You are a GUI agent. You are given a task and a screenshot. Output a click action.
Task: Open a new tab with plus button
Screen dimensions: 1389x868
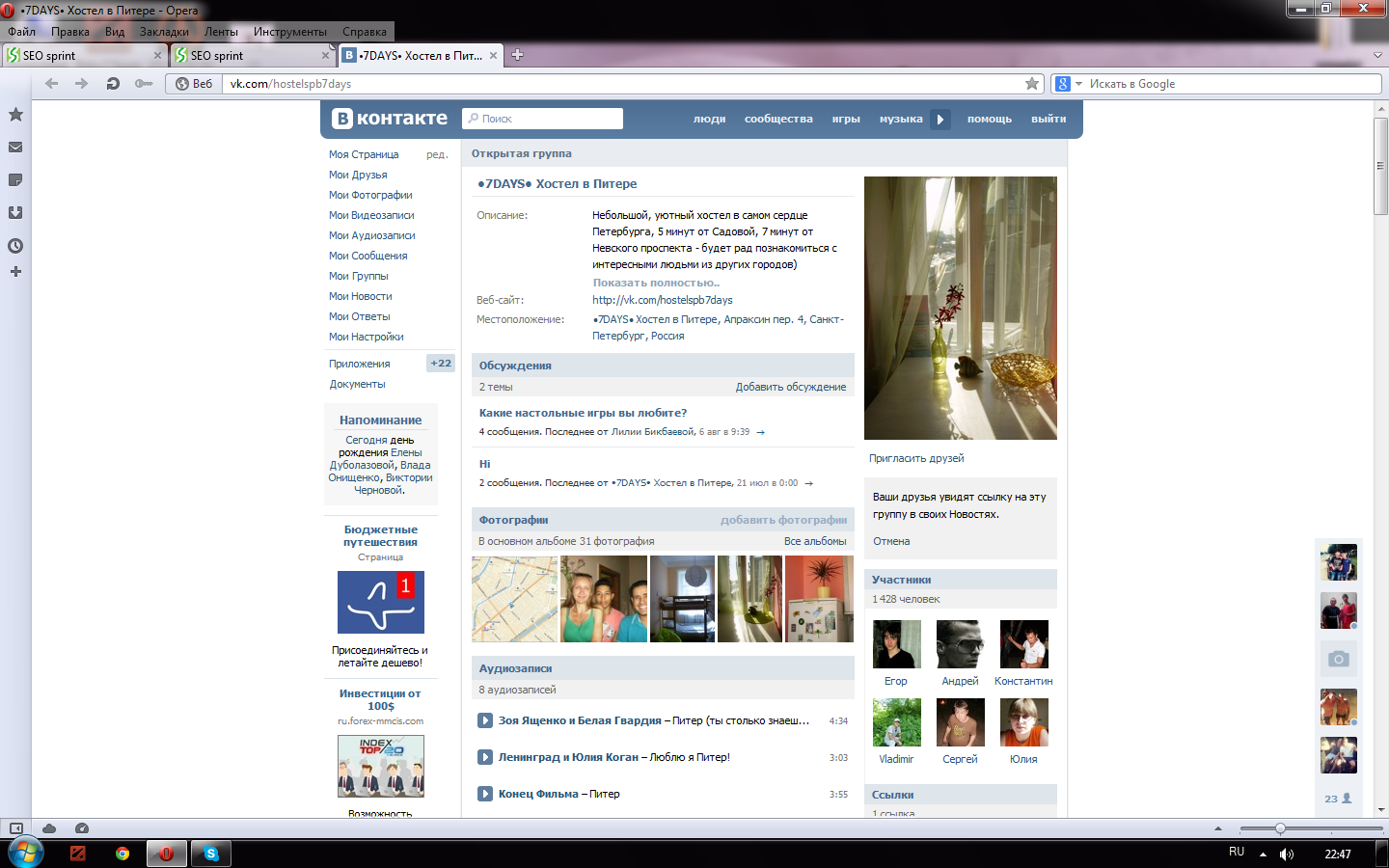[x=517, y=55]
